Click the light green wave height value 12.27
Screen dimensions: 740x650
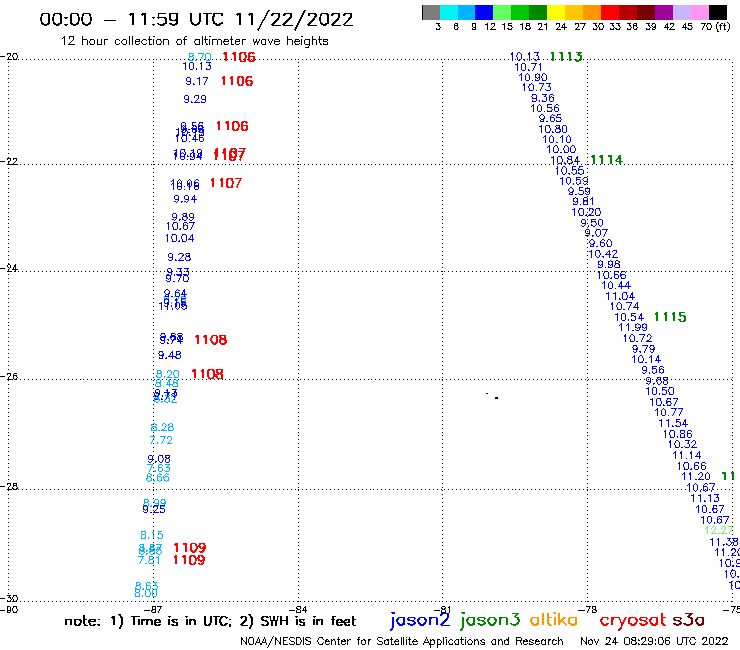click(x=718, y=530)
